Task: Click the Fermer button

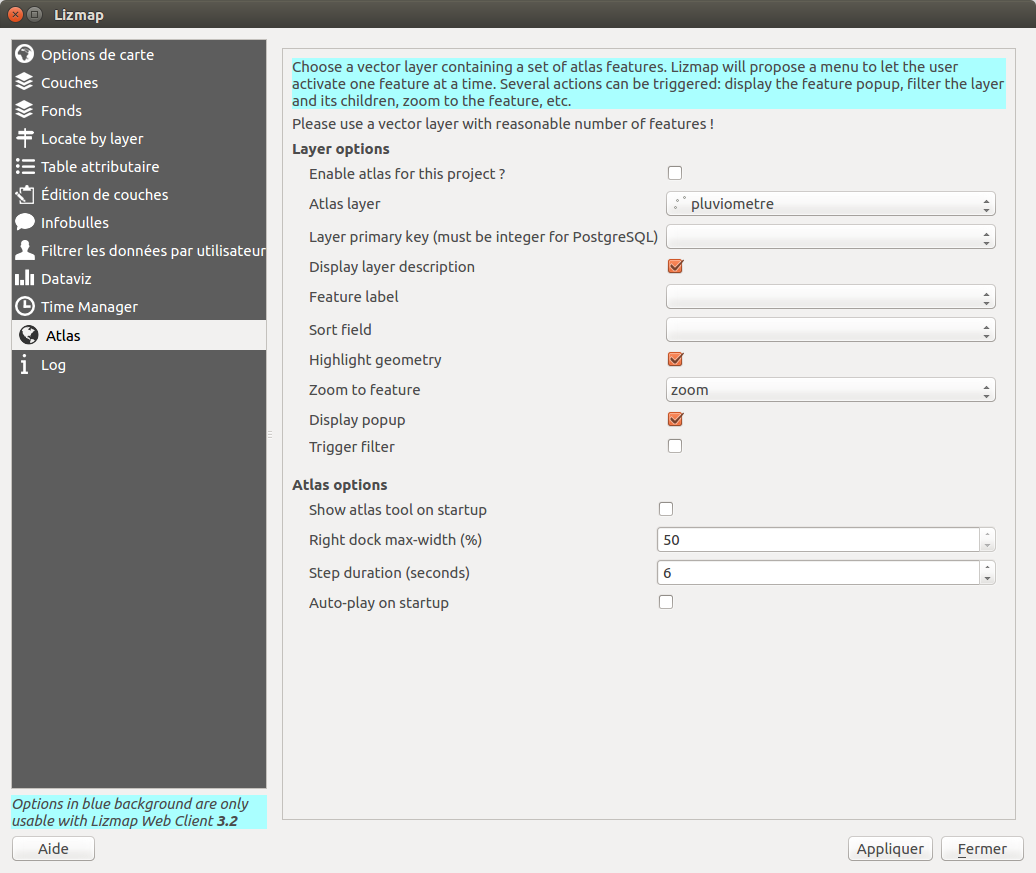Action: pos(982,849)
